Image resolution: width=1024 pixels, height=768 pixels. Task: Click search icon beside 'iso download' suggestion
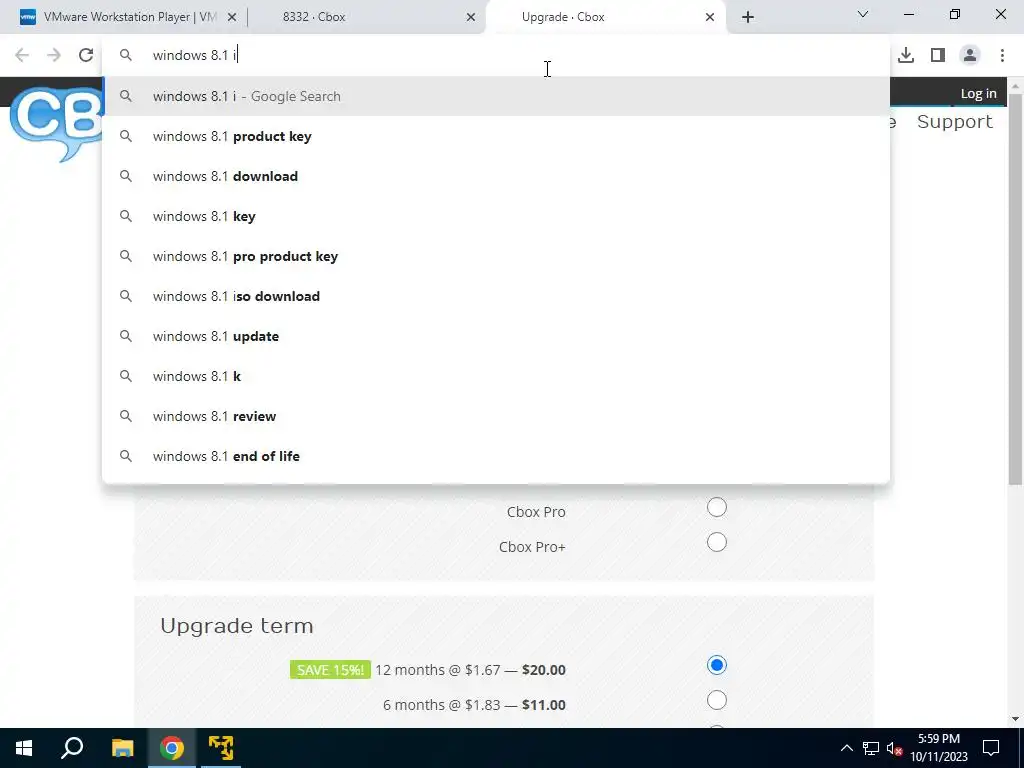[x=125, y=296]
